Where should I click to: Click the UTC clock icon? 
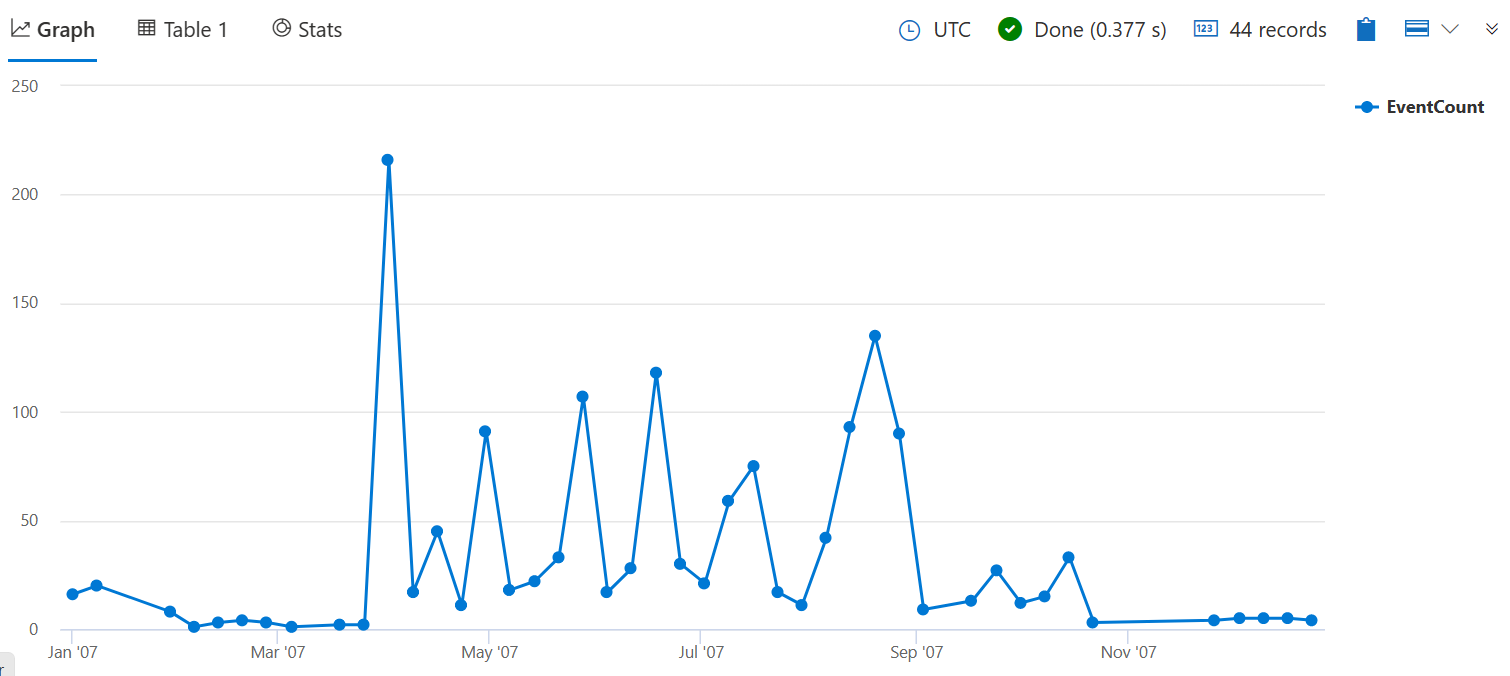tap(909, 30)
